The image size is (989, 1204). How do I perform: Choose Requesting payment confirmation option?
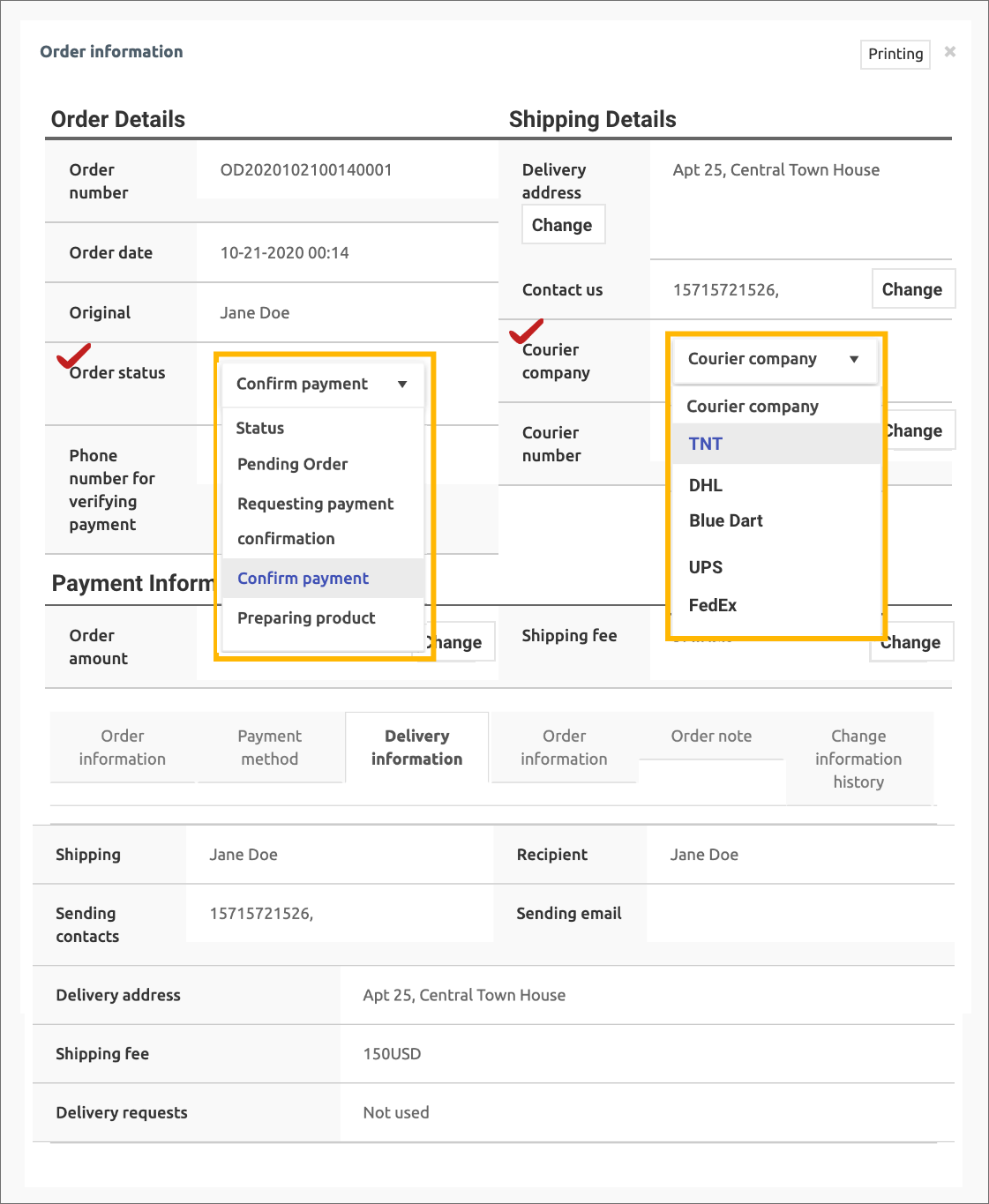click(315, 520)
